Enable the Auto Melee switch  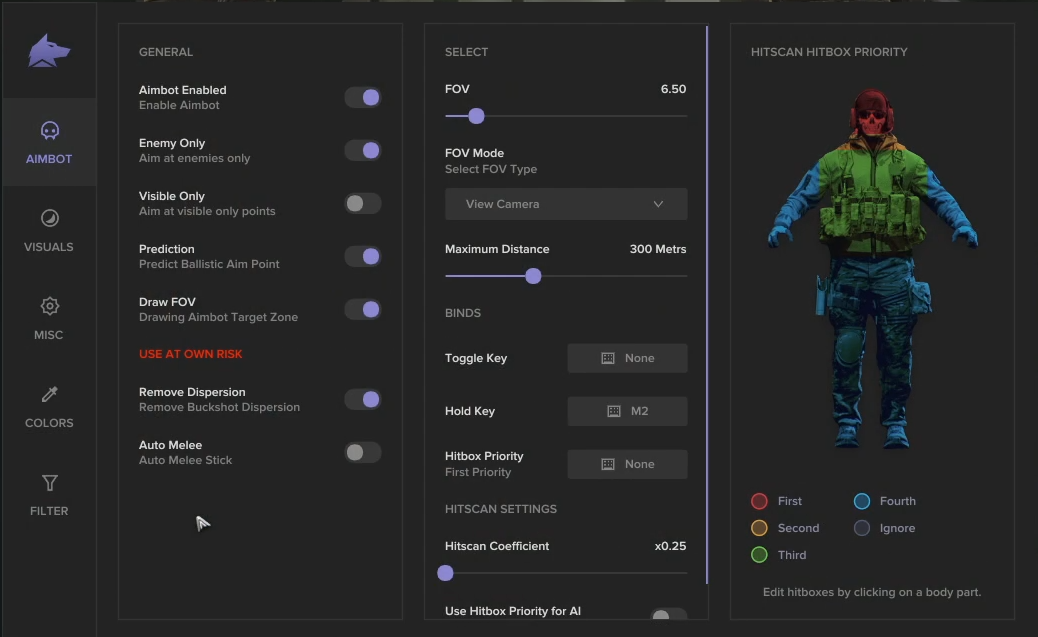click(363, 452)
